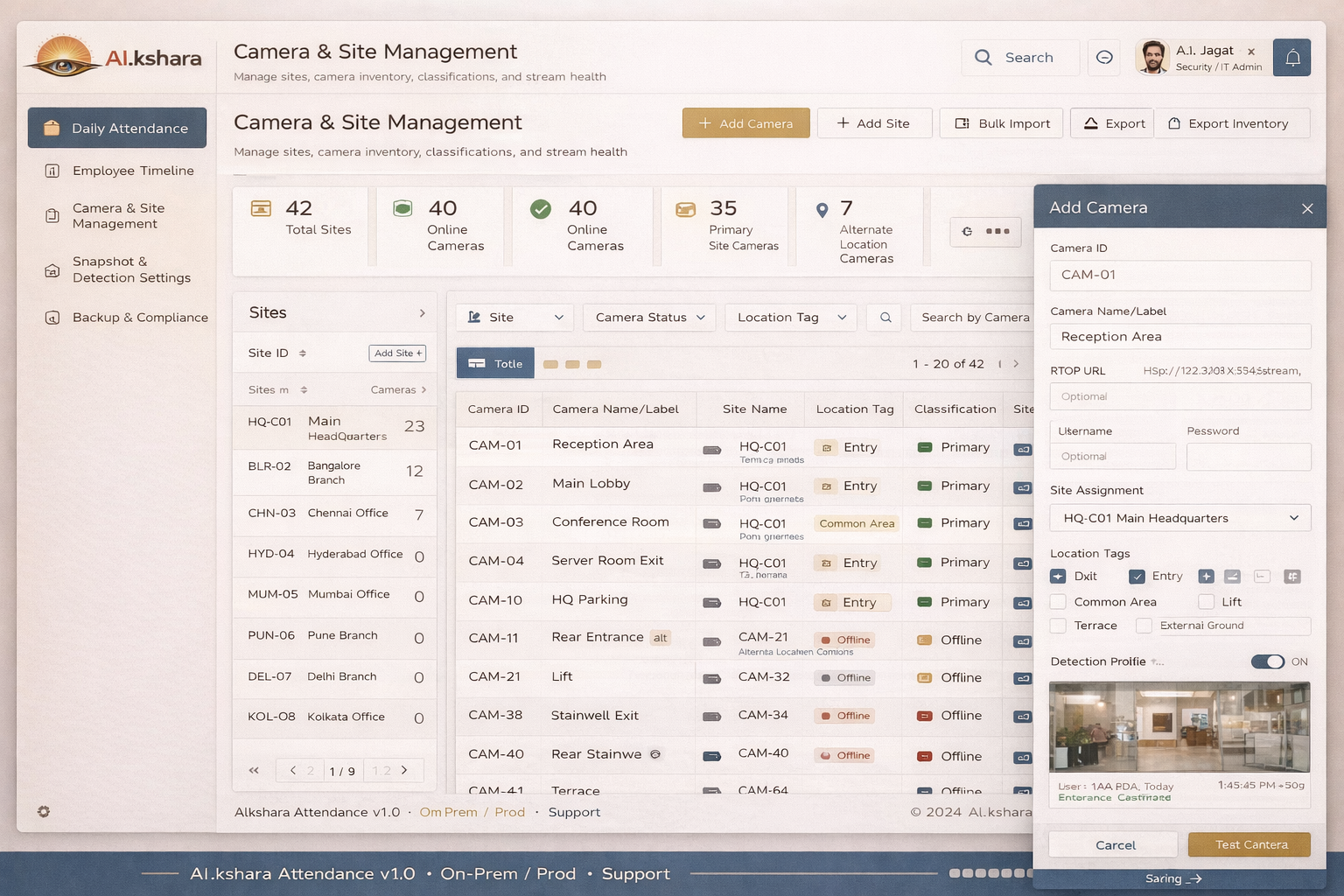This screenshot has height=896, width=1344.
Task: Click the row action icon for CAM-04
Action: (1022, 564)
